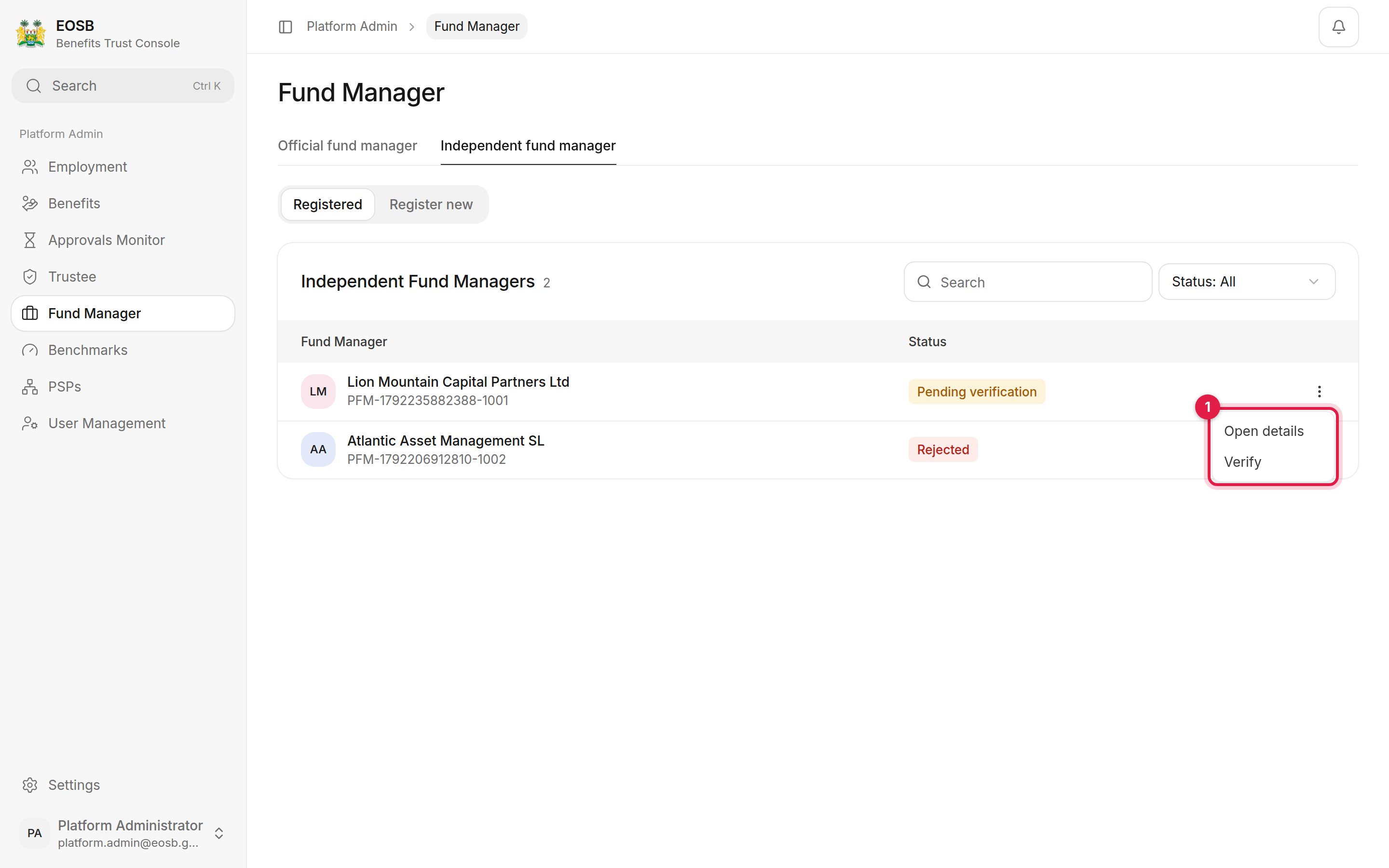1389x868 pixels.
Task: Open the PSPs page
Action: click(123, 387)
